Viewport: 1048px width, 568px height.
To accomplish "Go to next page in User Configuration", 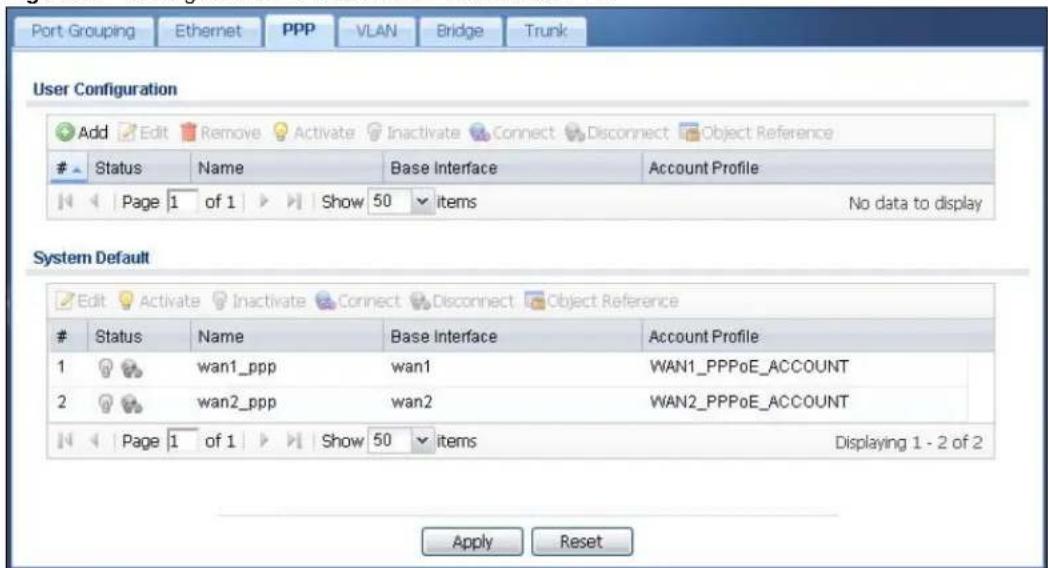I will (x=264, y=201).
